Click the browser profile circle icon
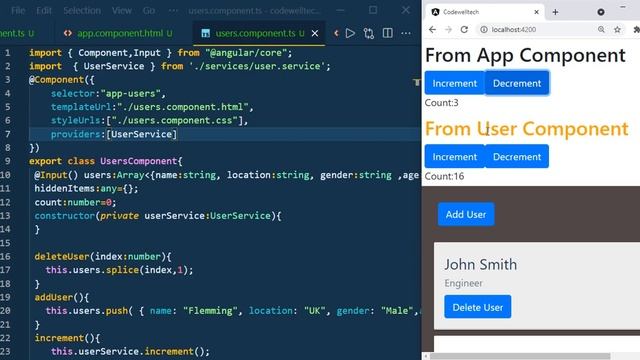 pyautogui.click(x=601, y=12)
